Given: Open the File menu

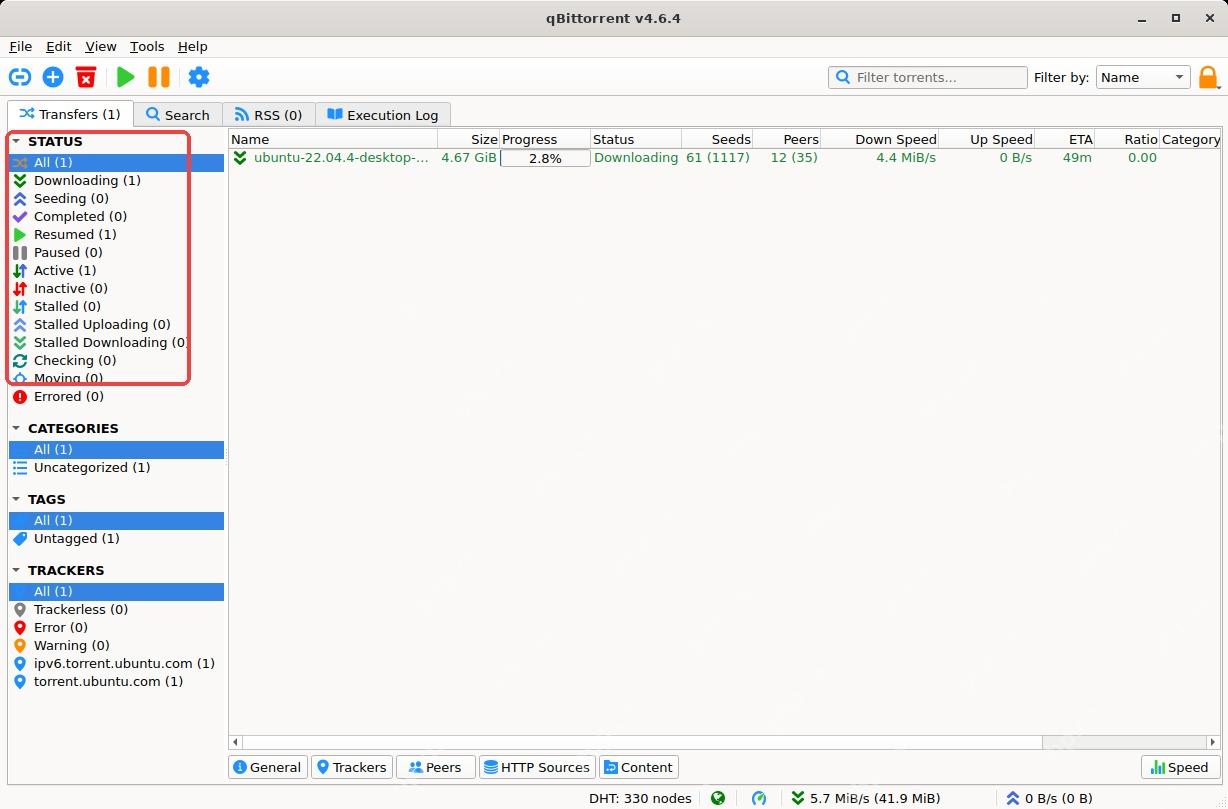Looking at the screenshot, I should 20,46.
